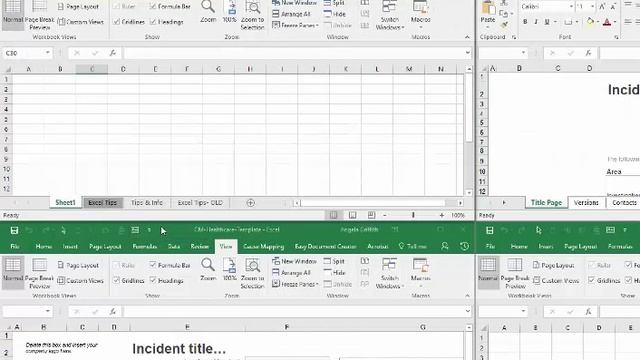Image resolution: width=640 pixels, height=360 pixels.
Task: Open Calibri font name dropdown in top-right window
Action: pos(571,7)
